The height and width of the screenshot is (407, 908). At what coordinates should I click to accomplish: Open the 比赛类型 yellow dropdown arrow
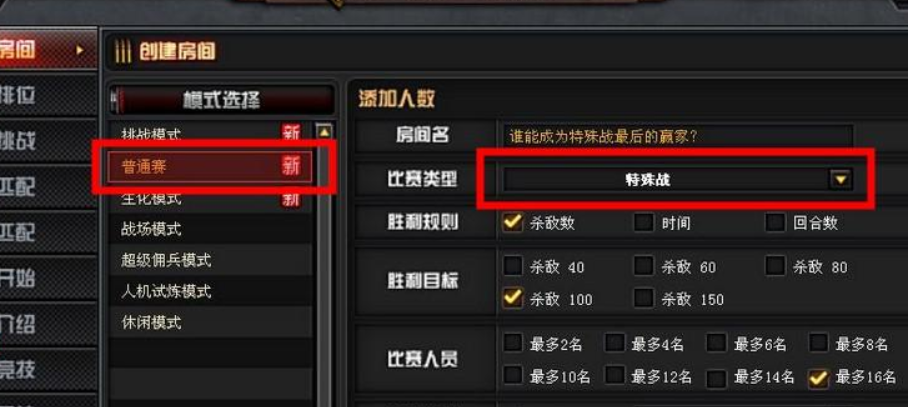840,179
